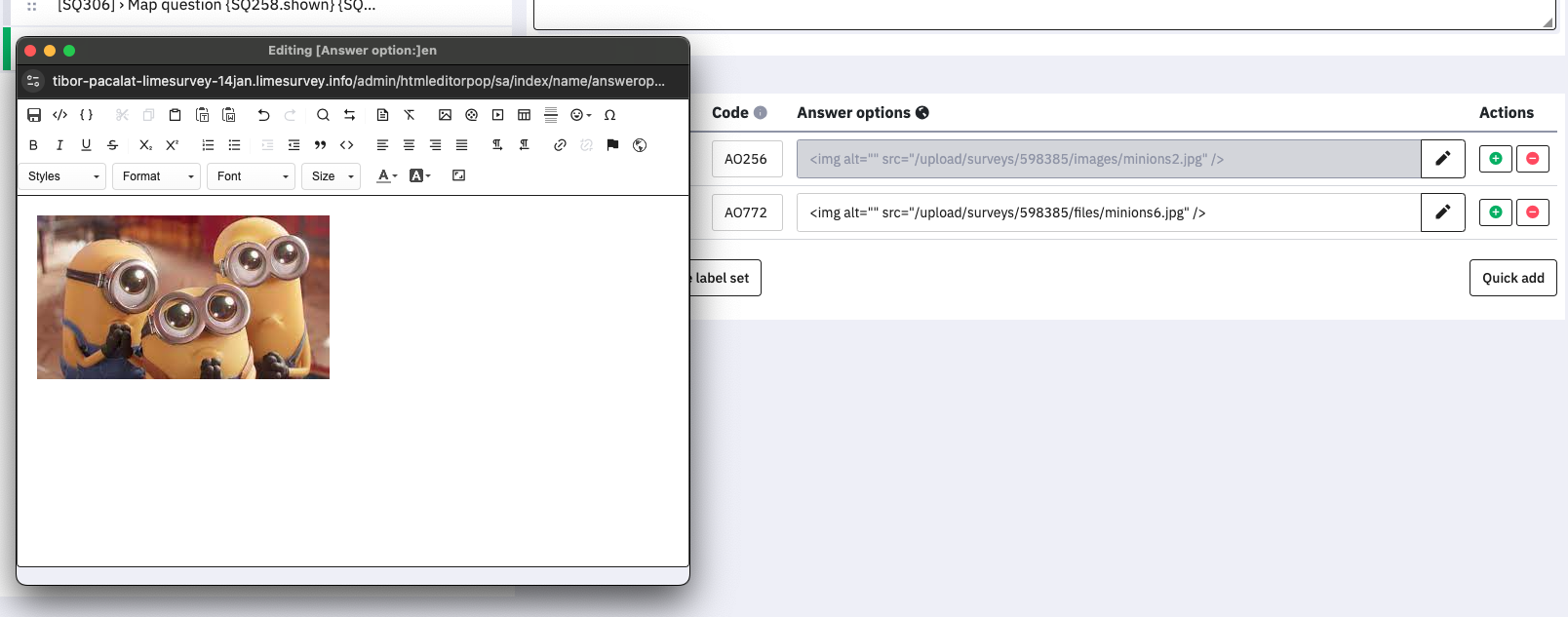Click the Save icon in editor toolbar
Image resolution: width=1568 pixels, height=617 pixels.
pos(34,115)
